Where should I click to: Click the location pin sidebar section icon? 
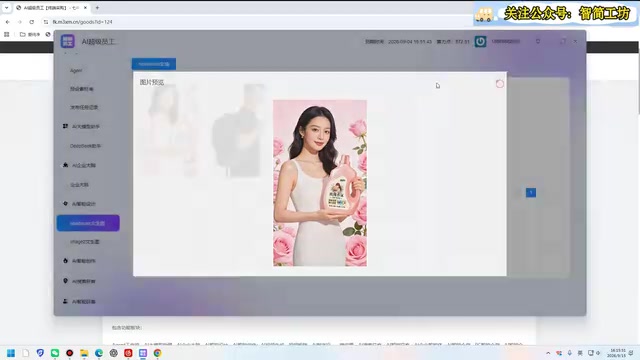[65, 281]
